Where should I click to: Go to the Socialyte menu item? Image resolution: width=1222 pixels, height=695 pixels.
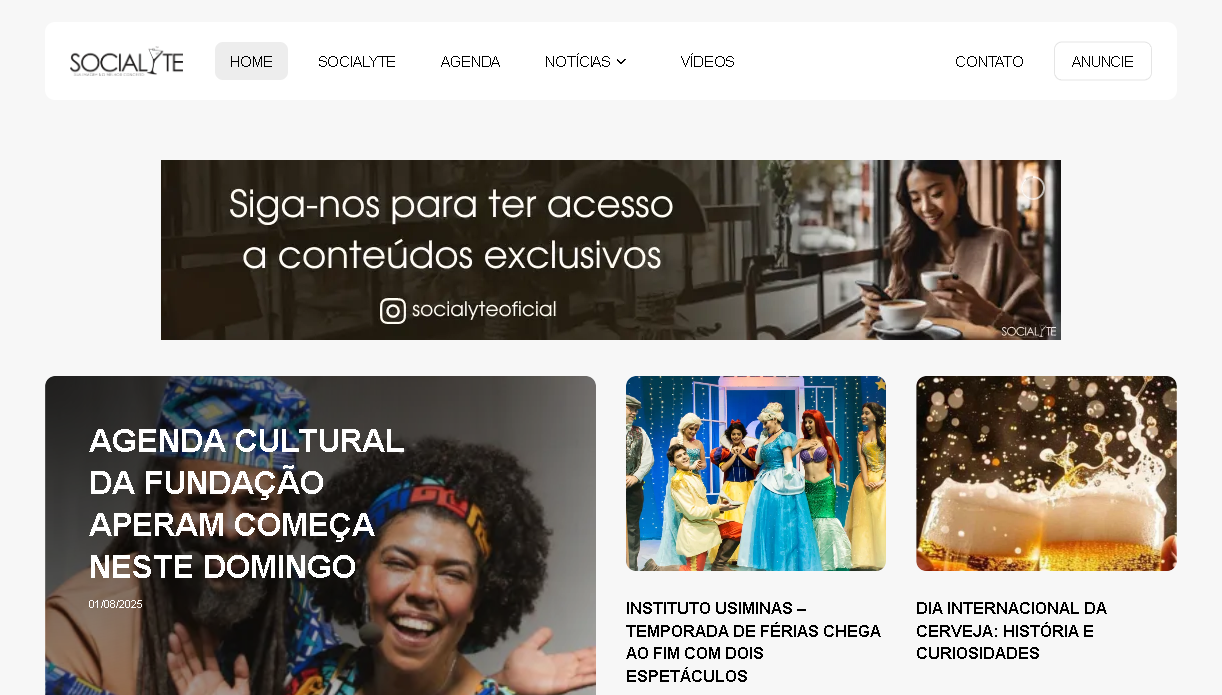point(357,61)
